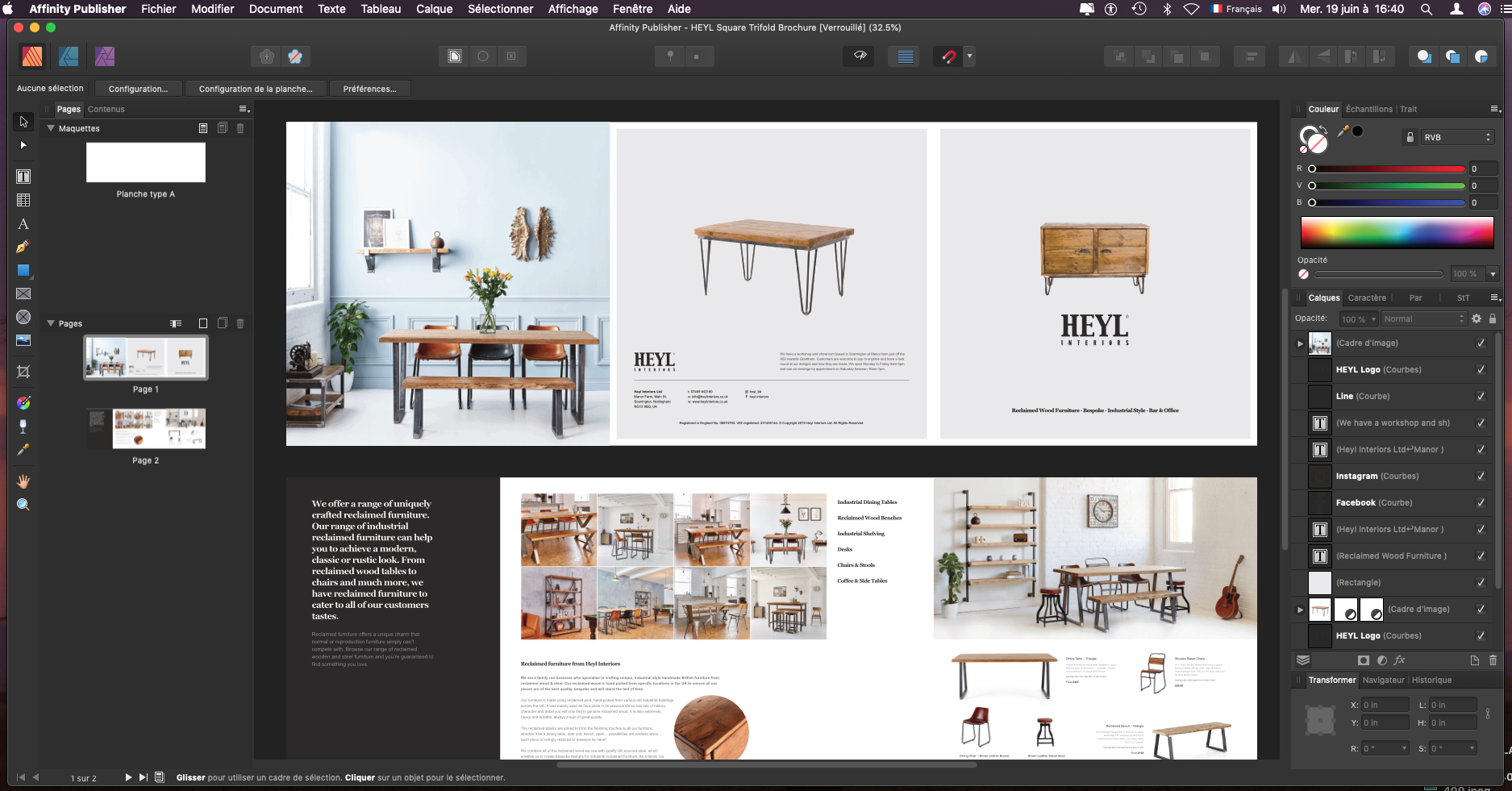Select the Vector Crop tool
Screen dimensions: 1512x791
pos(23,372)
